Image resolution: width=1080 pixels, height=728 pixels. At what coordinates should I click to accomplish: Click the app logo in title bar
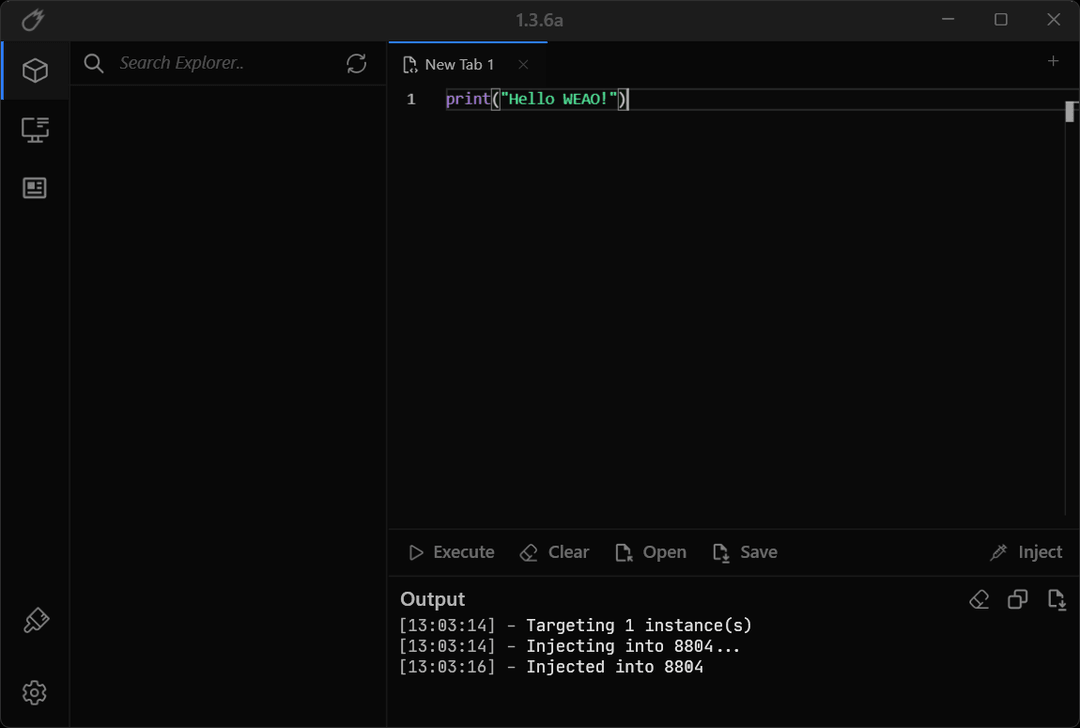[x=32, y=20]
